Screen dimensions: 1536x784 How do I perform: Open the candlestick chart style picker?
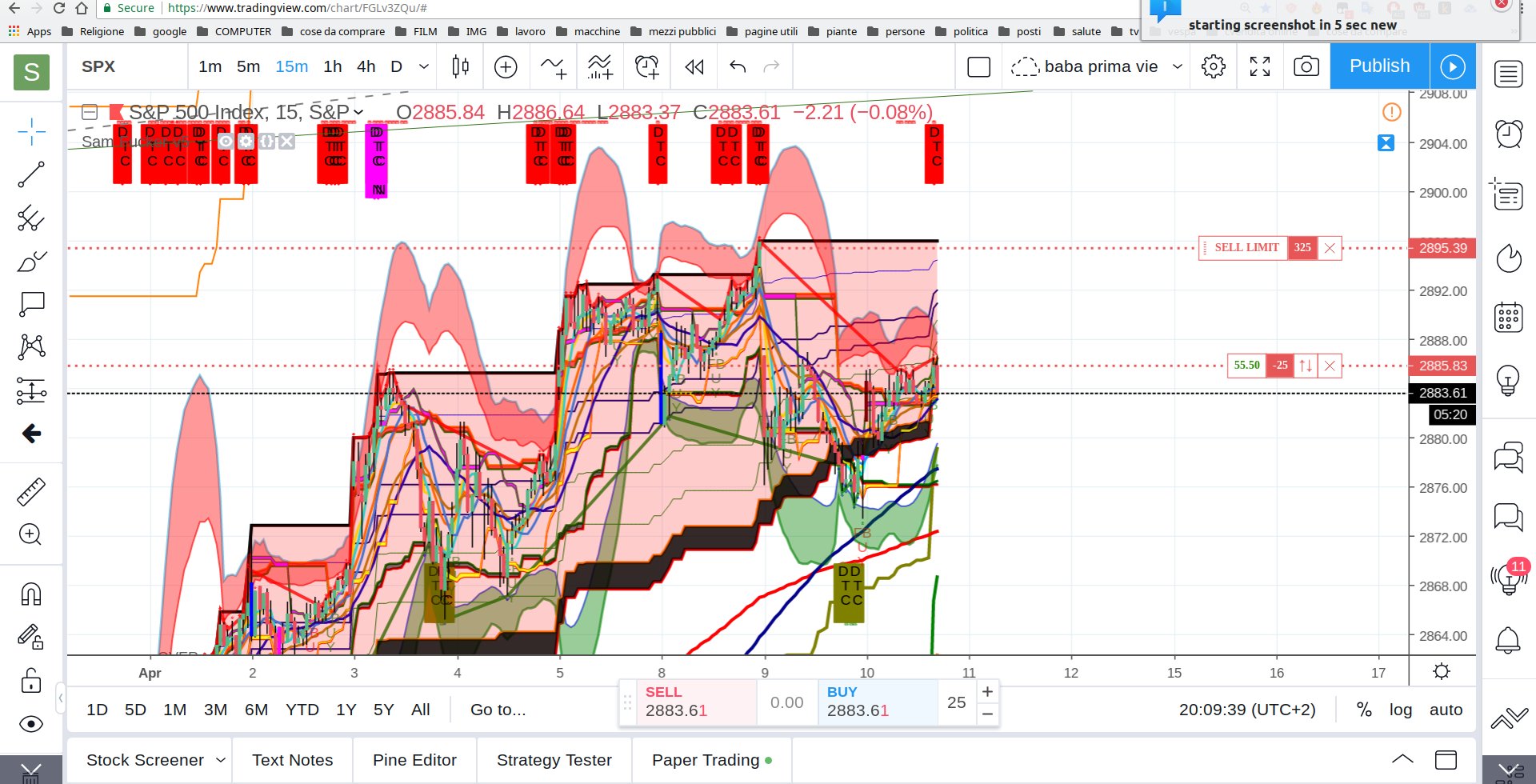[x=460, y=66]
